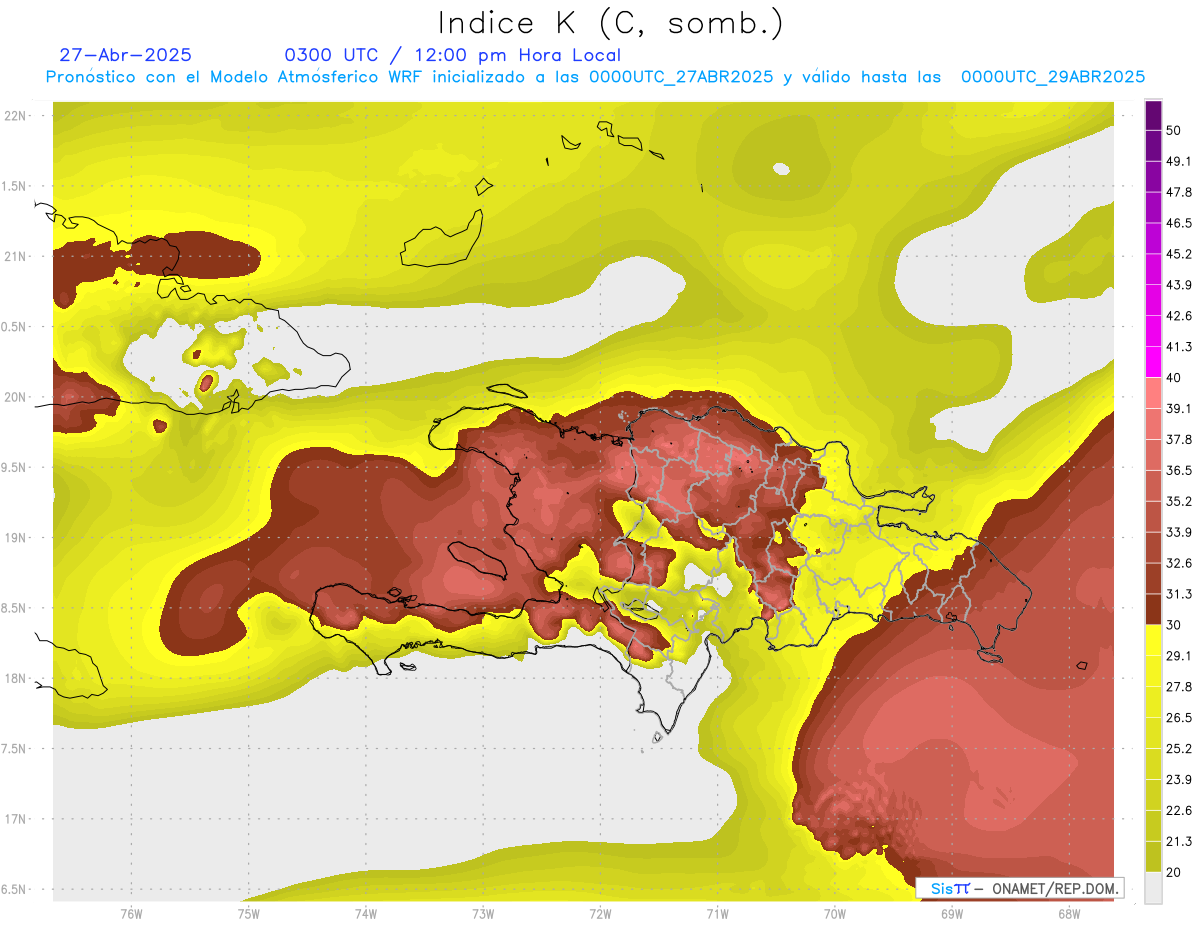Screen dimensions: 1200x927
Task: Click the '17N' latitude label
Action: pos(16,819)
